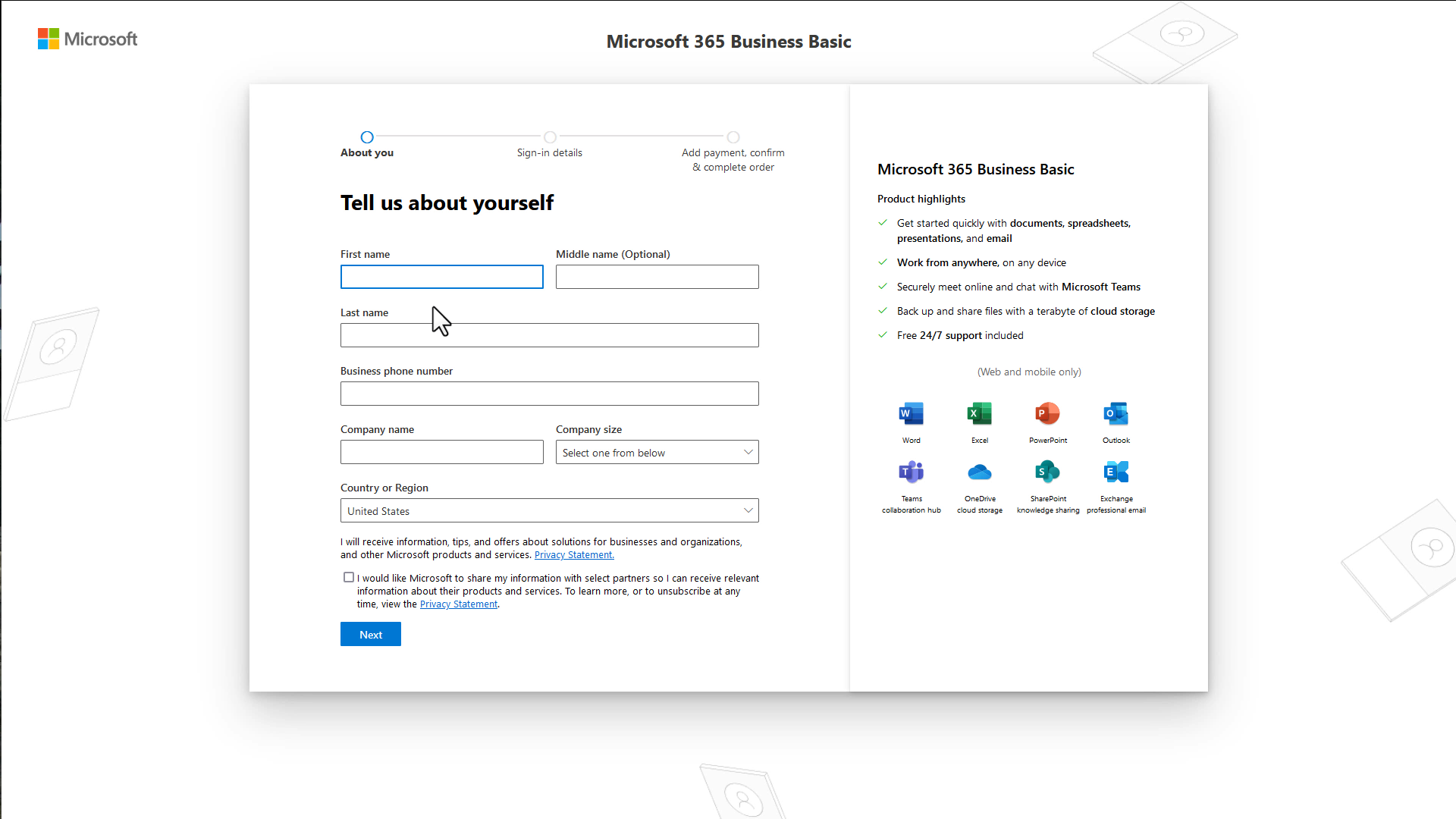
Task: Click the First name input field
Action: 442,276
